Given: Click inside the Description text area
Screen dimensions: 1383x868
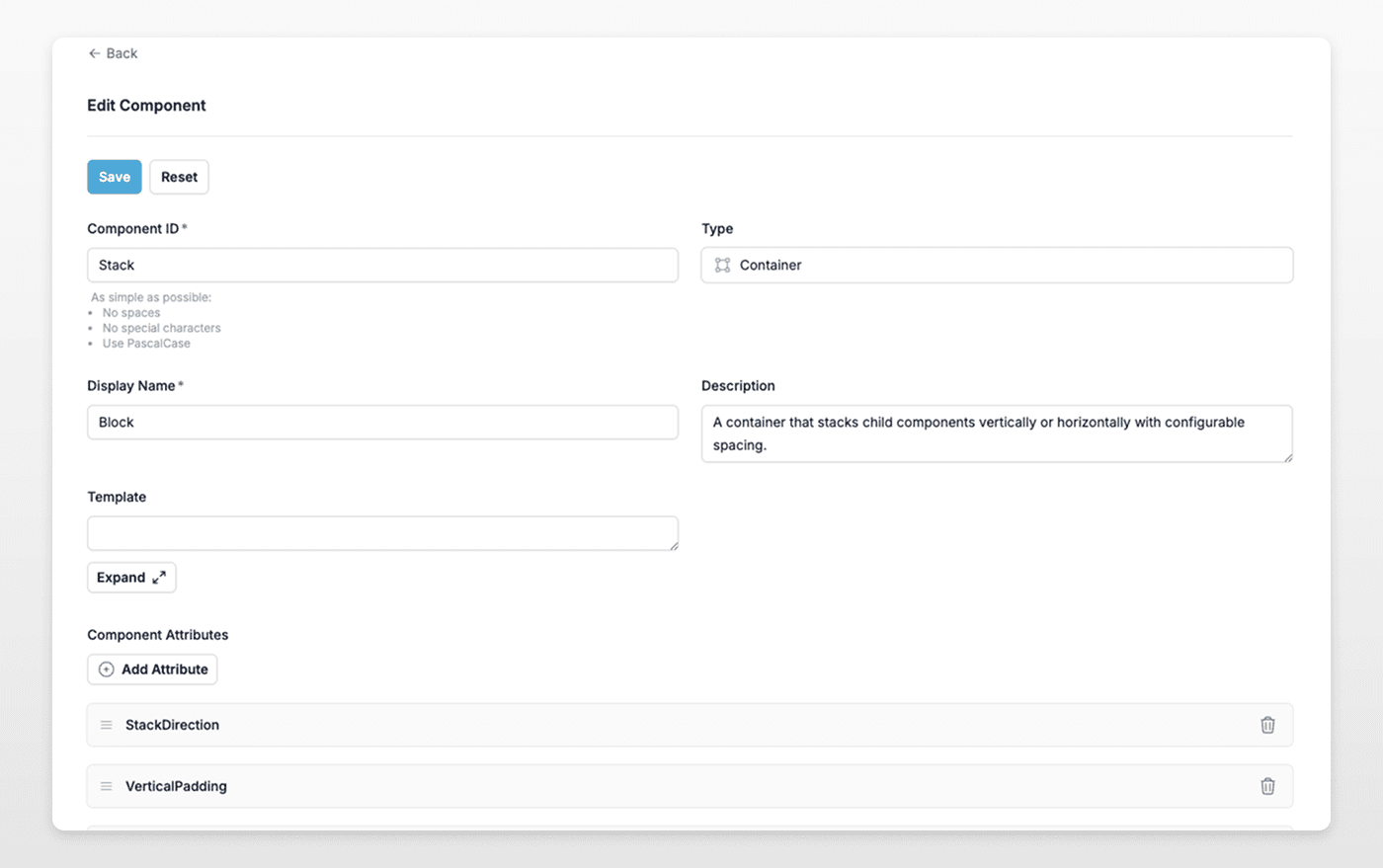Looking at the screenshot, I should (x=997, y=434).
